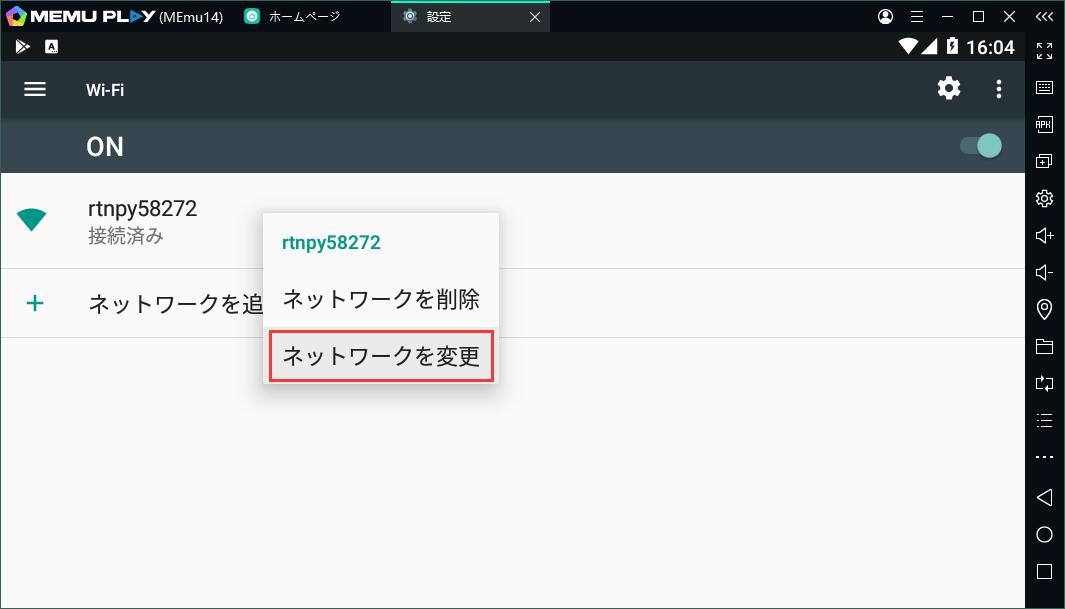The width and height of the screenshot is (1065, 609).
Task: Toggle the Wi-Fi ON switch
Action: tap(981, 146)
